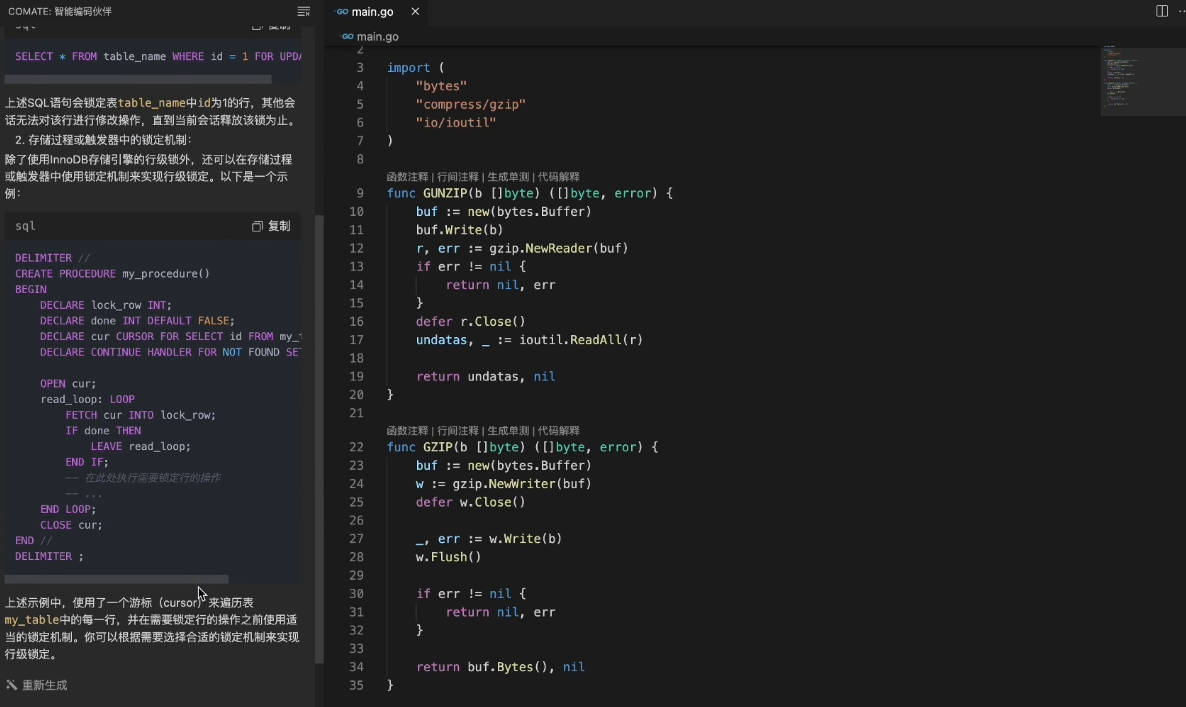Click 代码解释 above func GZIP

click(x=558, y=430)
